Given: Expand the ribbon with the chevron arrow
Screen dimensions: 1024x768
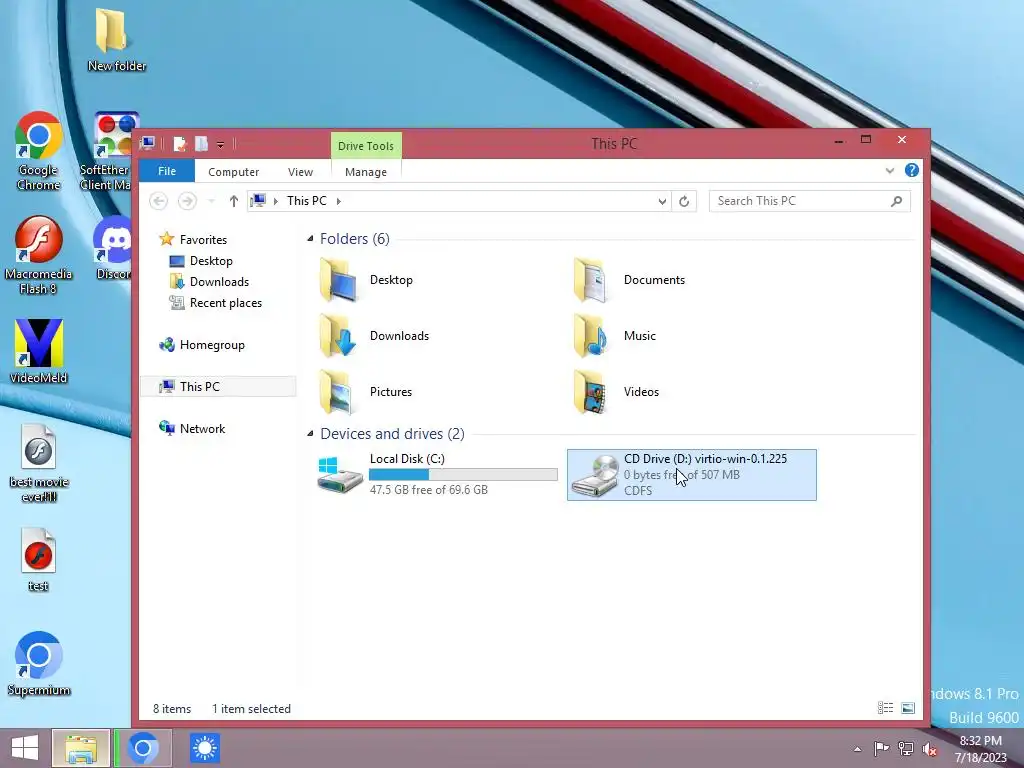Looking at the screenshot, I should tap(889, 170).
